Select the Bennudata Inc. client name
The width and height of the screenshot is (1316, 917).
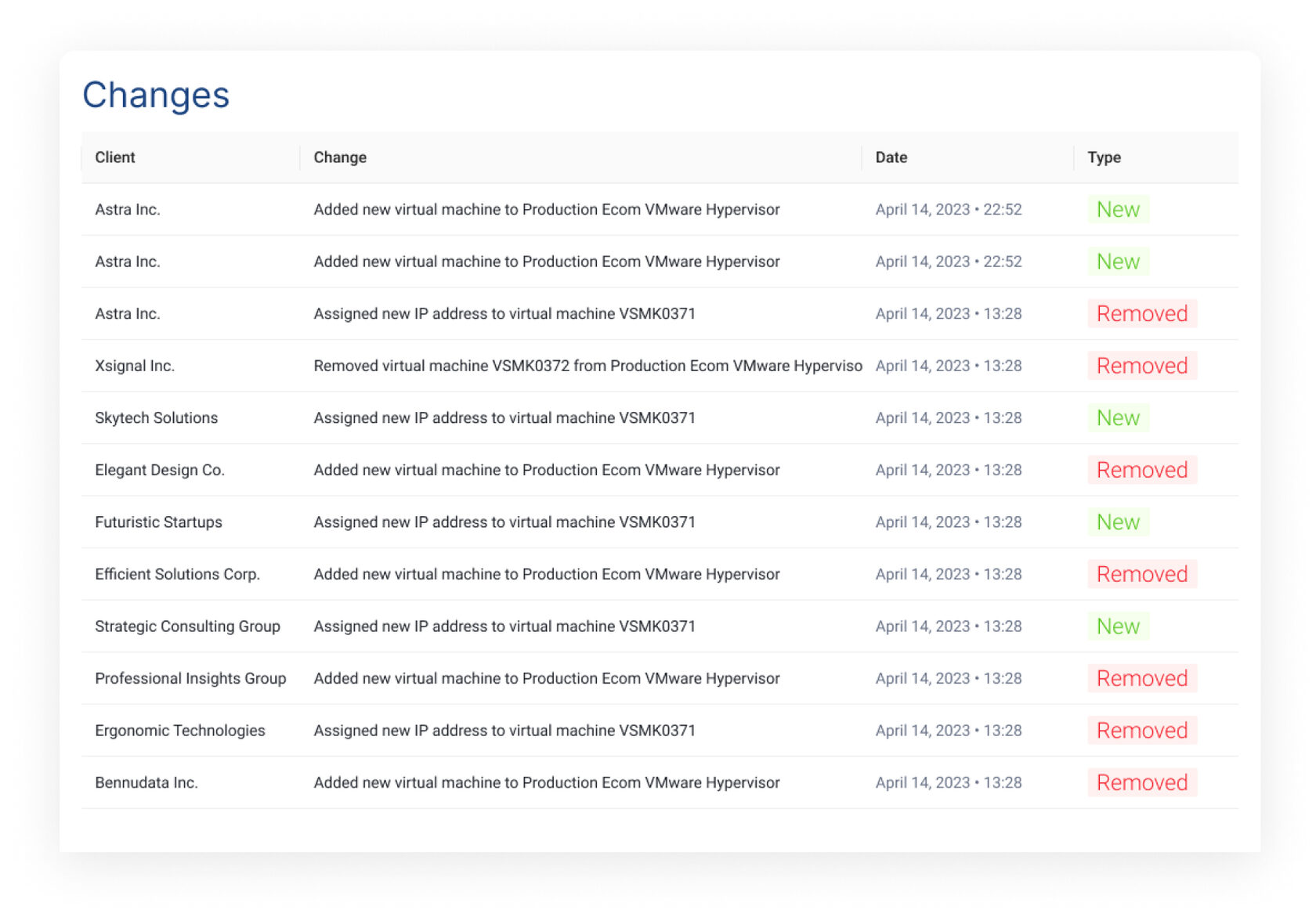(x=146, y=782)
